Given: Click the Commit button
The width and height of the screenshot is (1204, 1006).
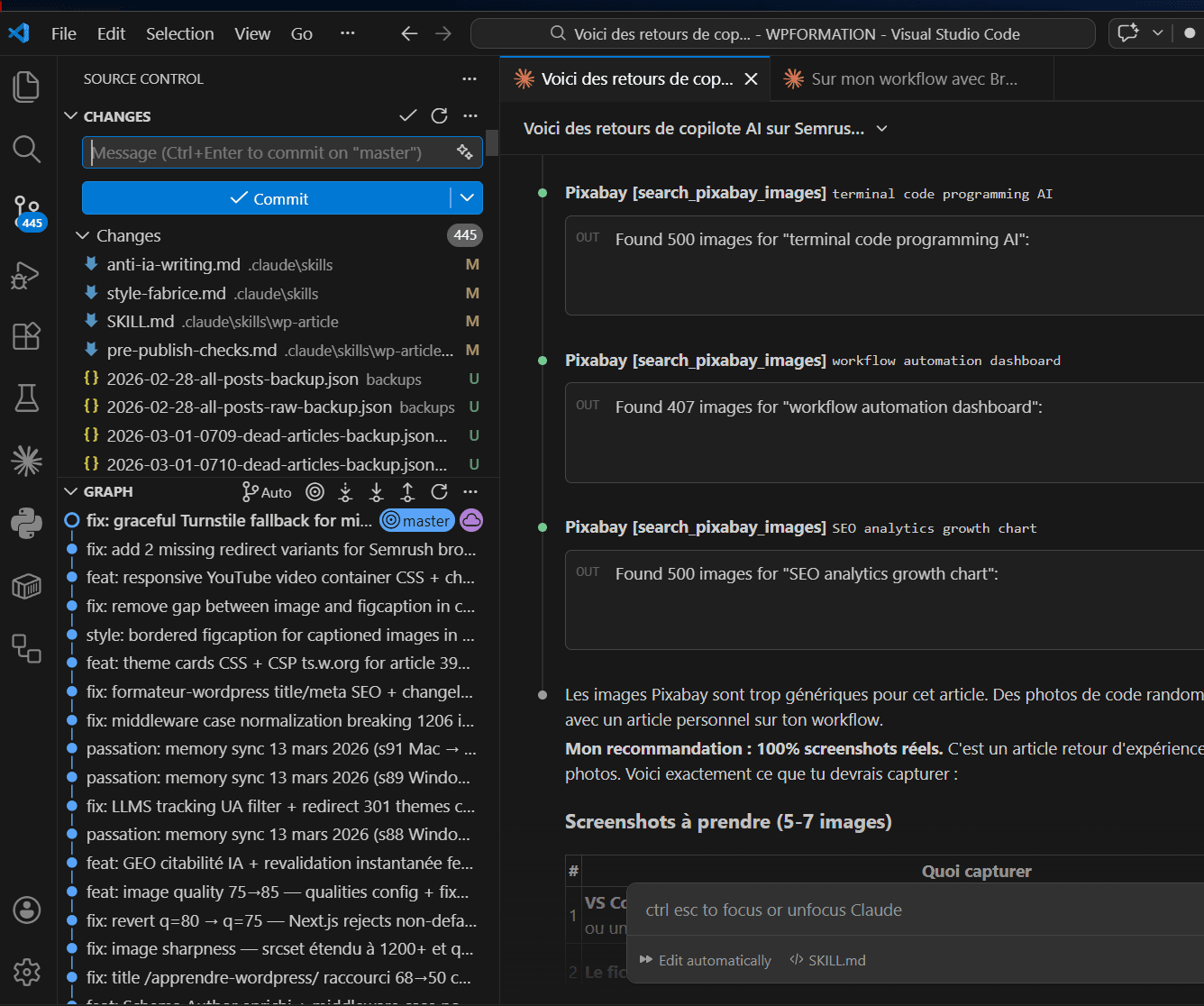Looking at the screenshot, I should click(x=270, y=198).
